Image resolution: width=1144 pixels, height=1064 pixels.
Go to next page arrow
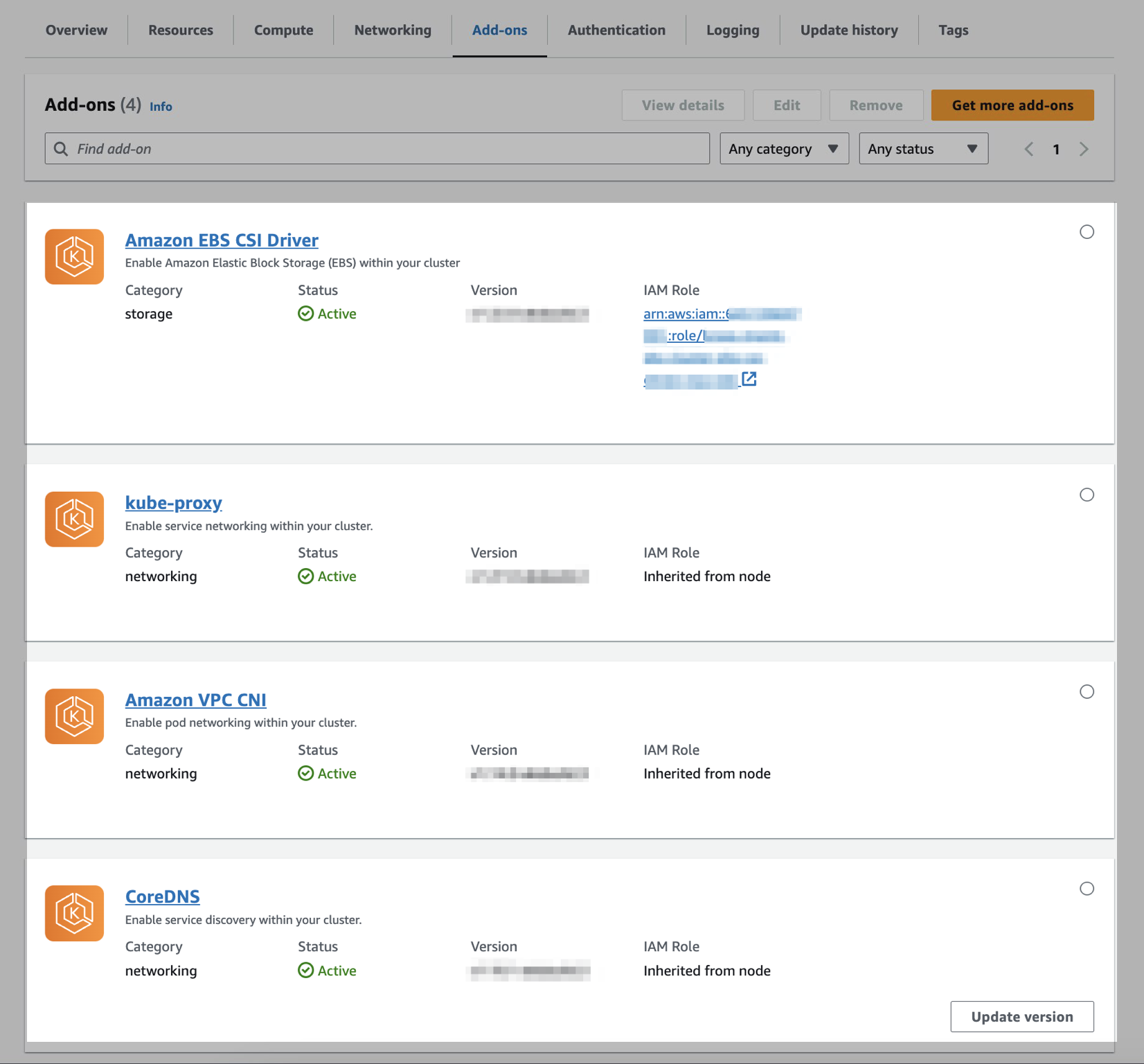(1084, 149)
